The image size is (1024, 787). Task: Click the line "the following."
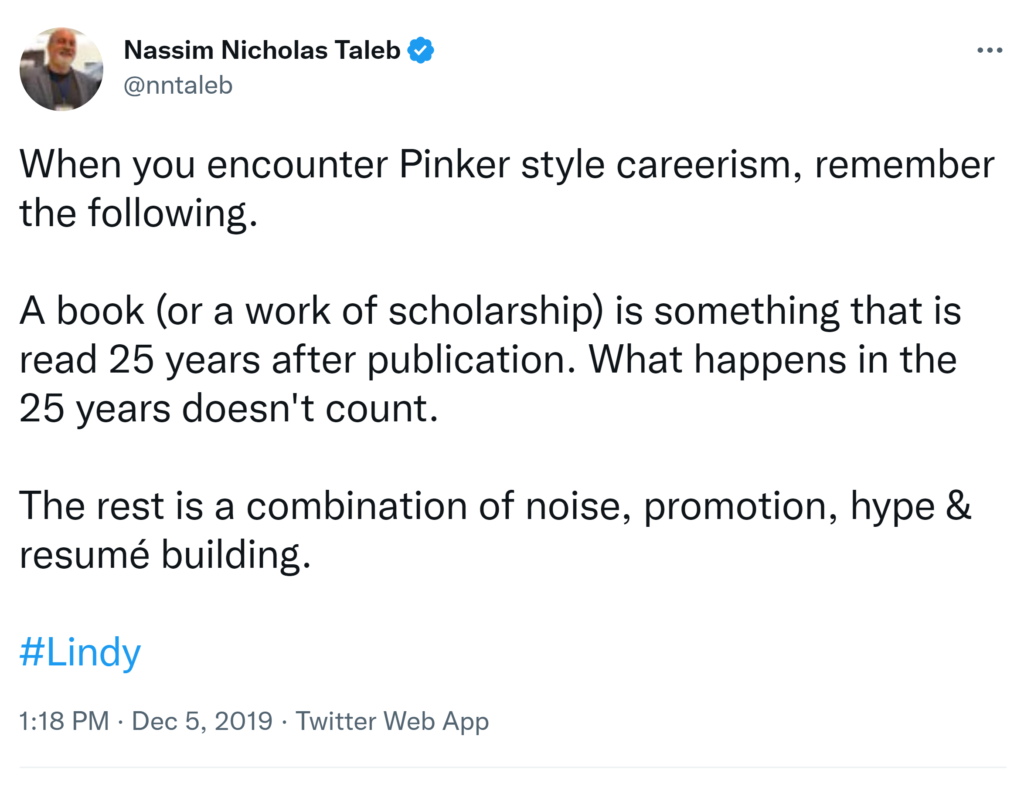(138, 213)
